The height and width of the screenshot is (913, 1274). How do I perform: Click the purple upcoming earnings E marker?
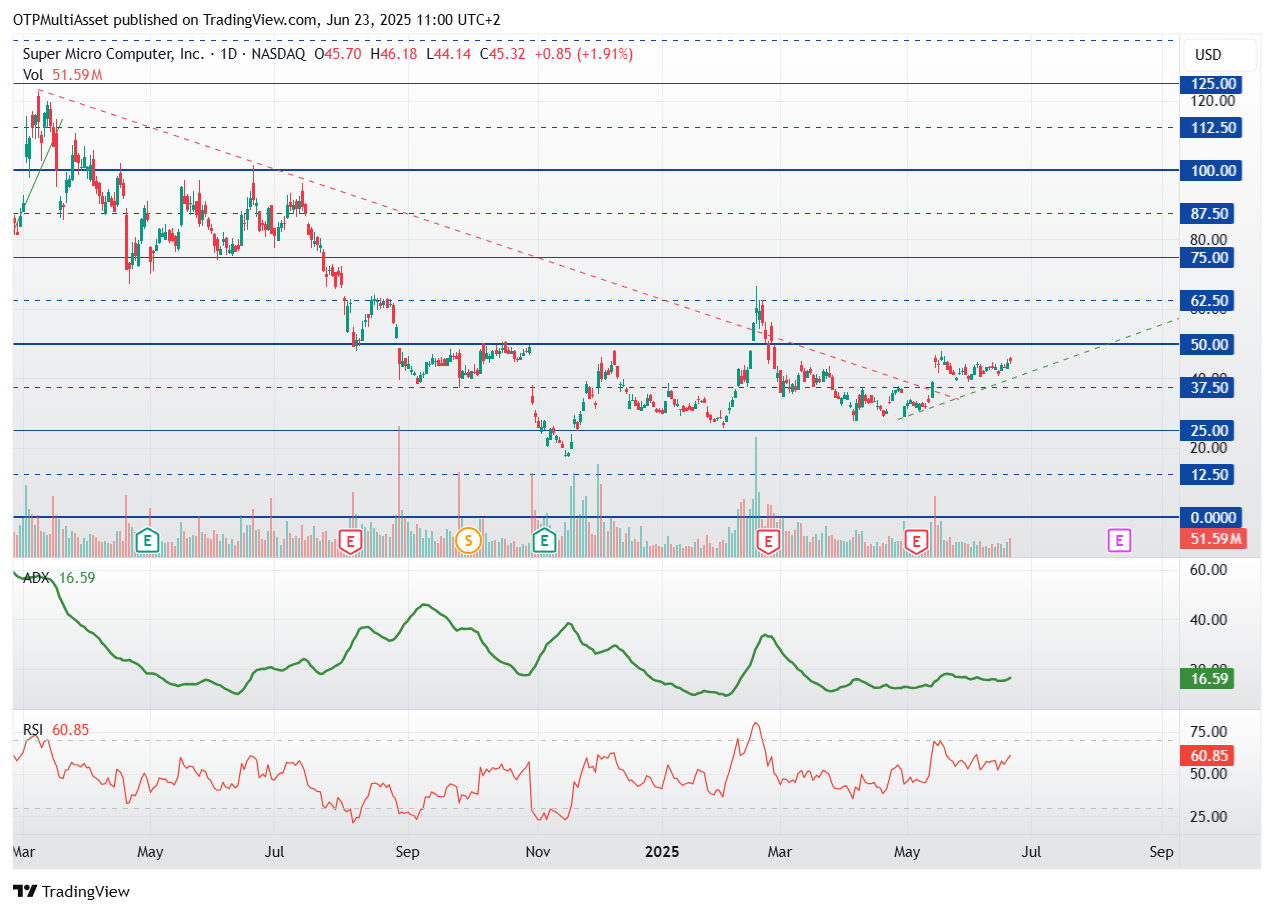click(1120, 541)
